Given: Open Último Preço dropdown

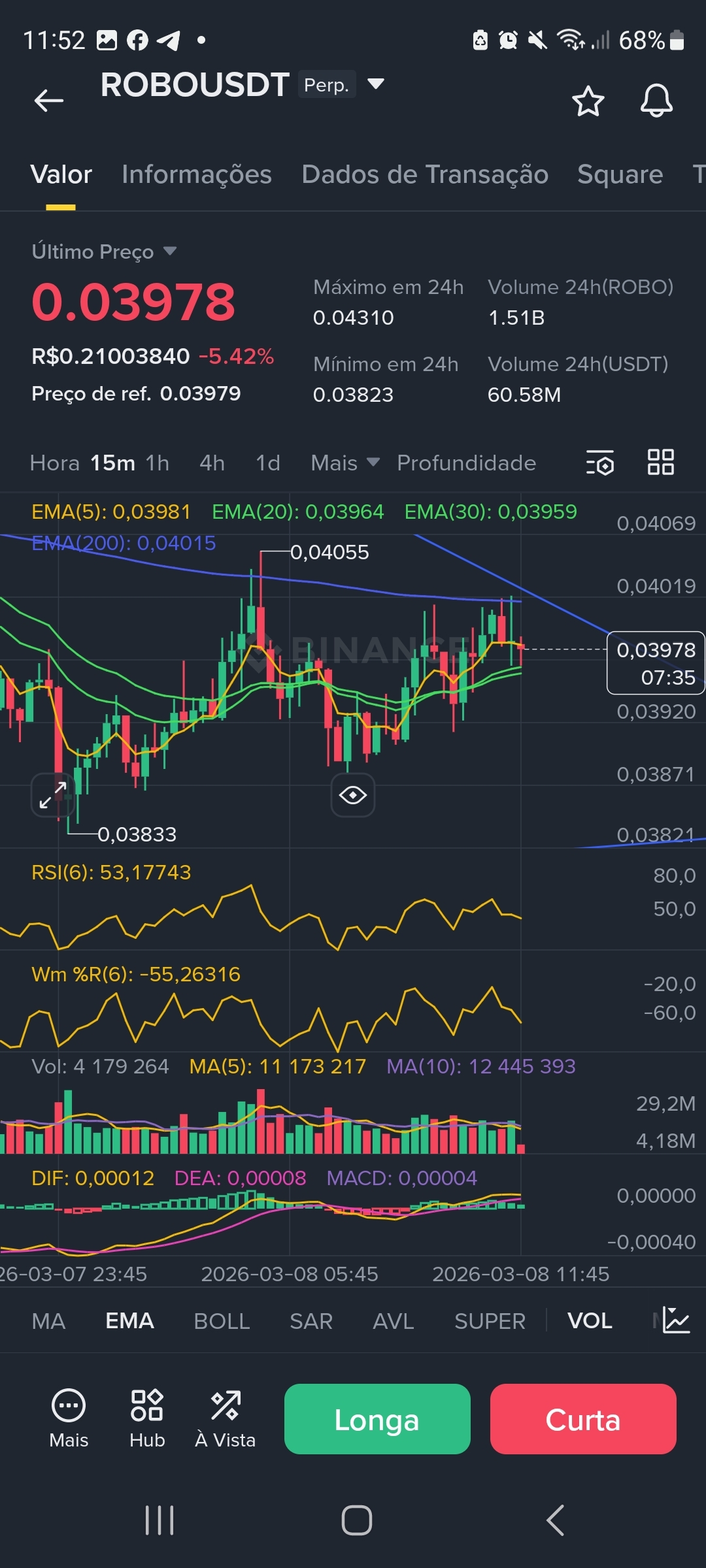Looking at the screenshot, I should pos(104,252).
